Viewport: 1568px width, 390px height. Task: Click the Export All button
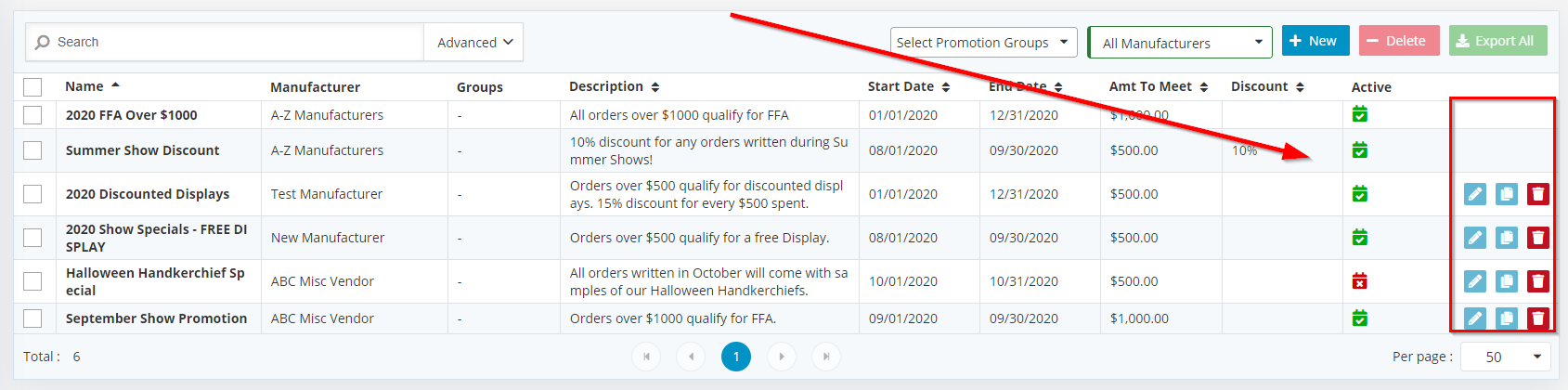click(x=1497, y=41)
